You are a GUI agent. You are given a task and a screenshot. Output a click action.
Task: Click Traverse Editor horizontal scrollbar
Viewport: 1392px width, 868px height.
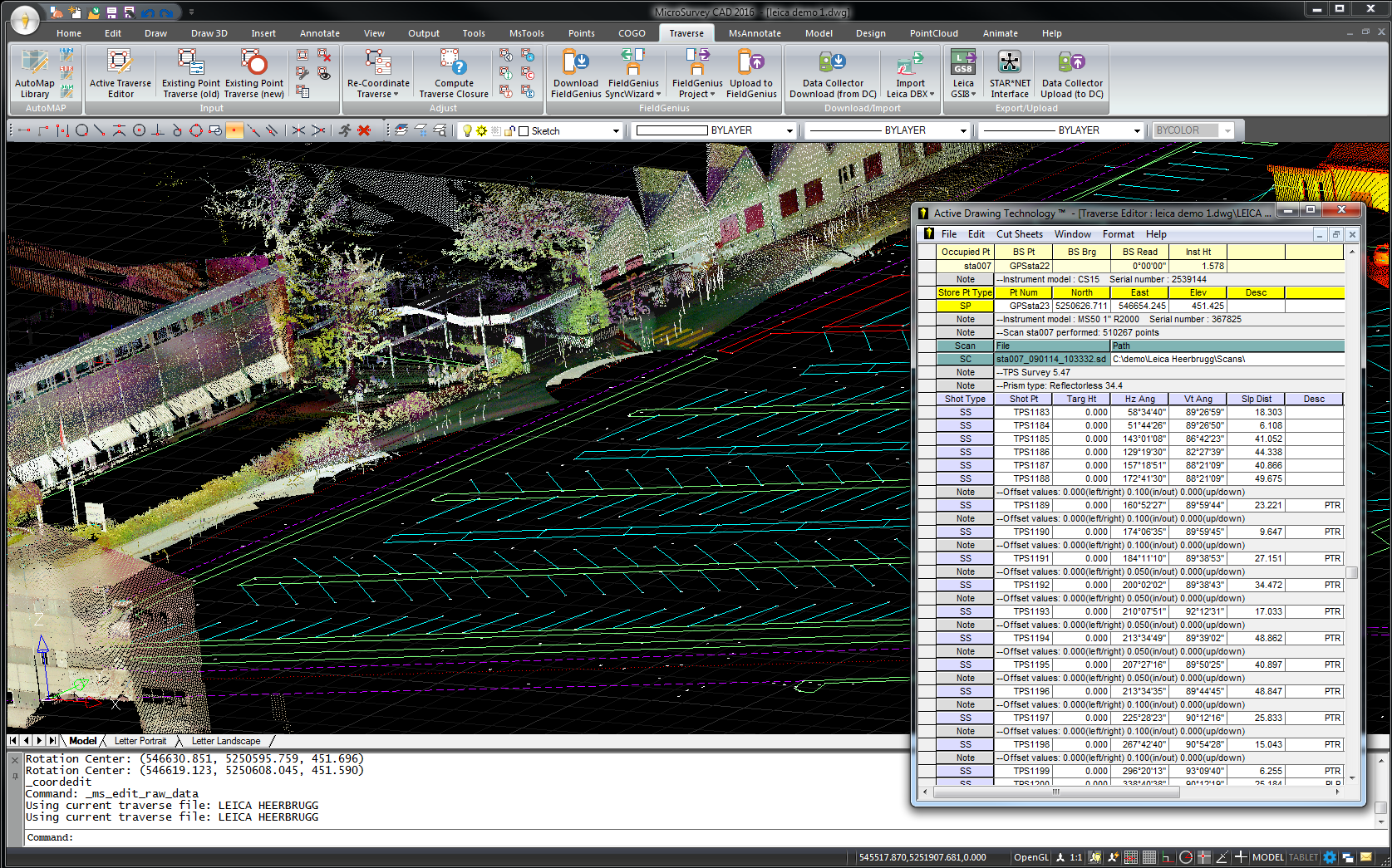[1056, 792]
